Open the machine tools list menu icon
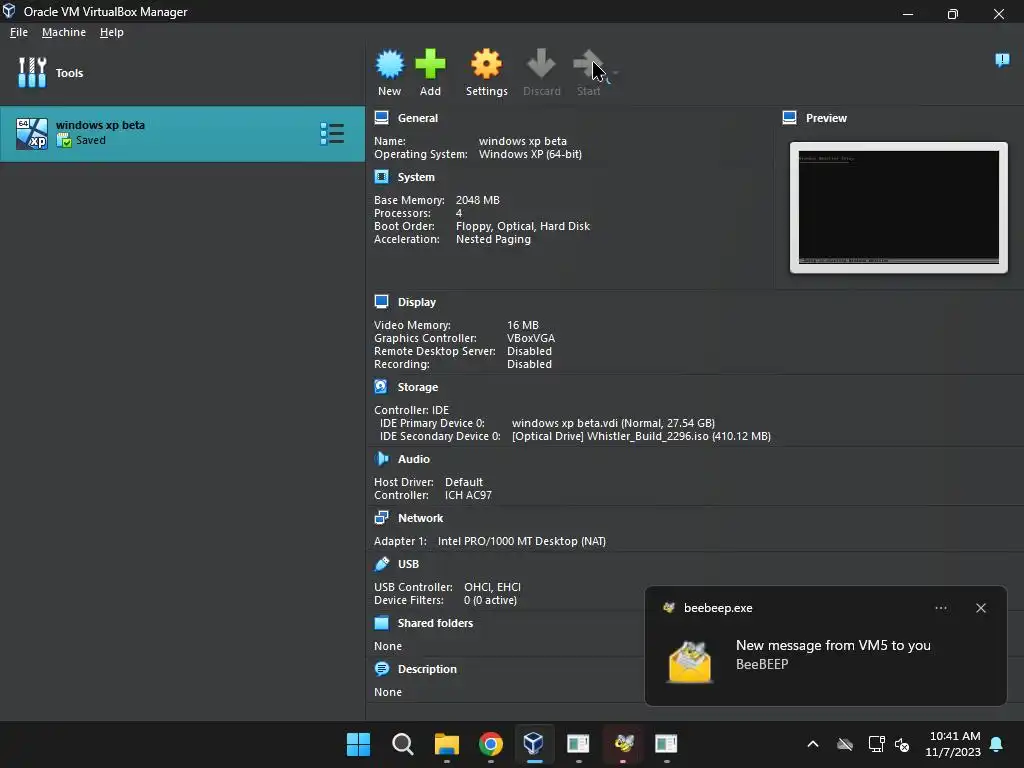 click(332, 134)
